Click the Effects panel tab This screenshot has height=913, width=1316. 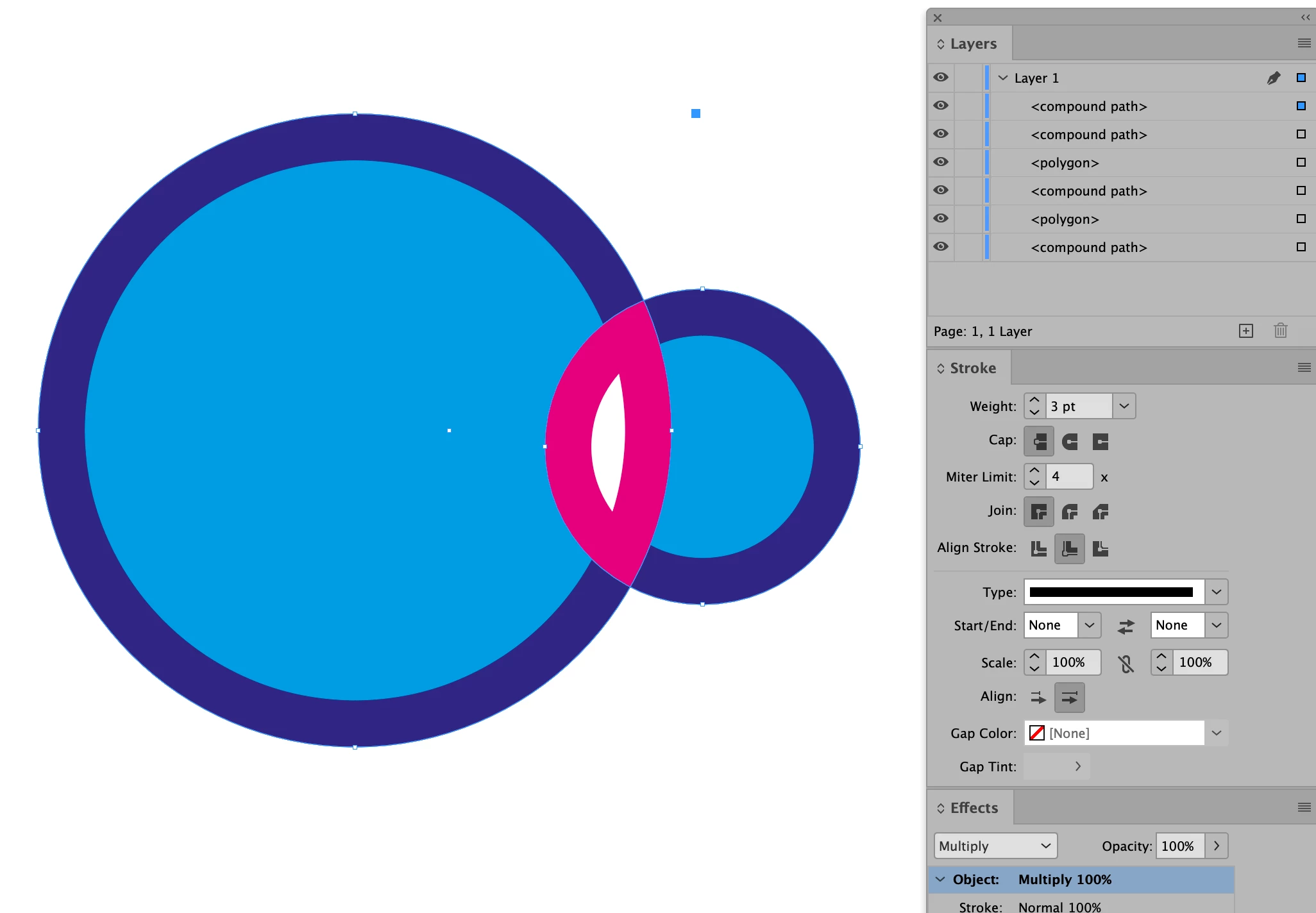pyautogui.click(x=974, y=808)
